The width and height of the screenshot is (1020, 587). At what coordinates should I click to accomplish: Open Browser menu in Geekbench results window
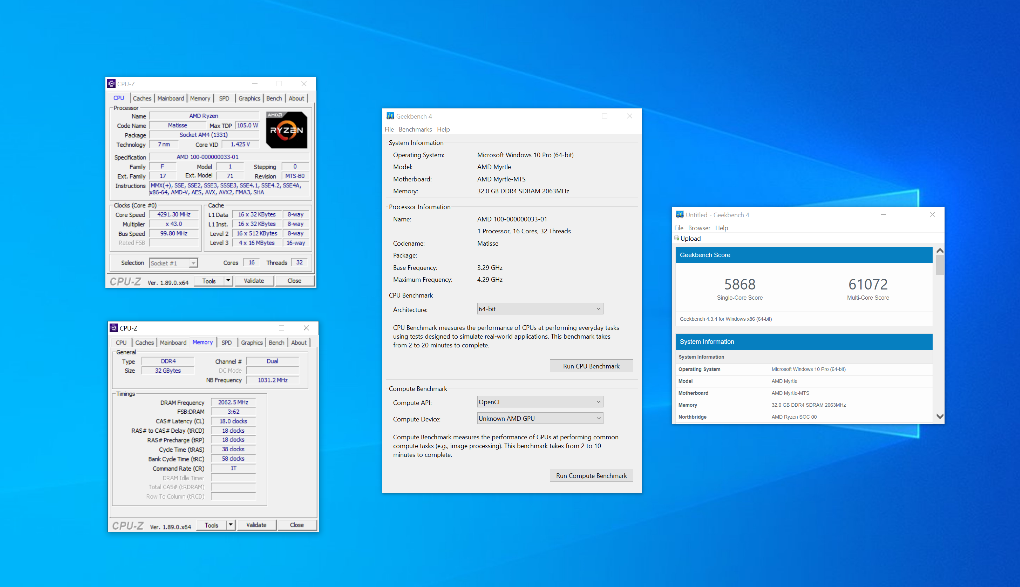700,228
